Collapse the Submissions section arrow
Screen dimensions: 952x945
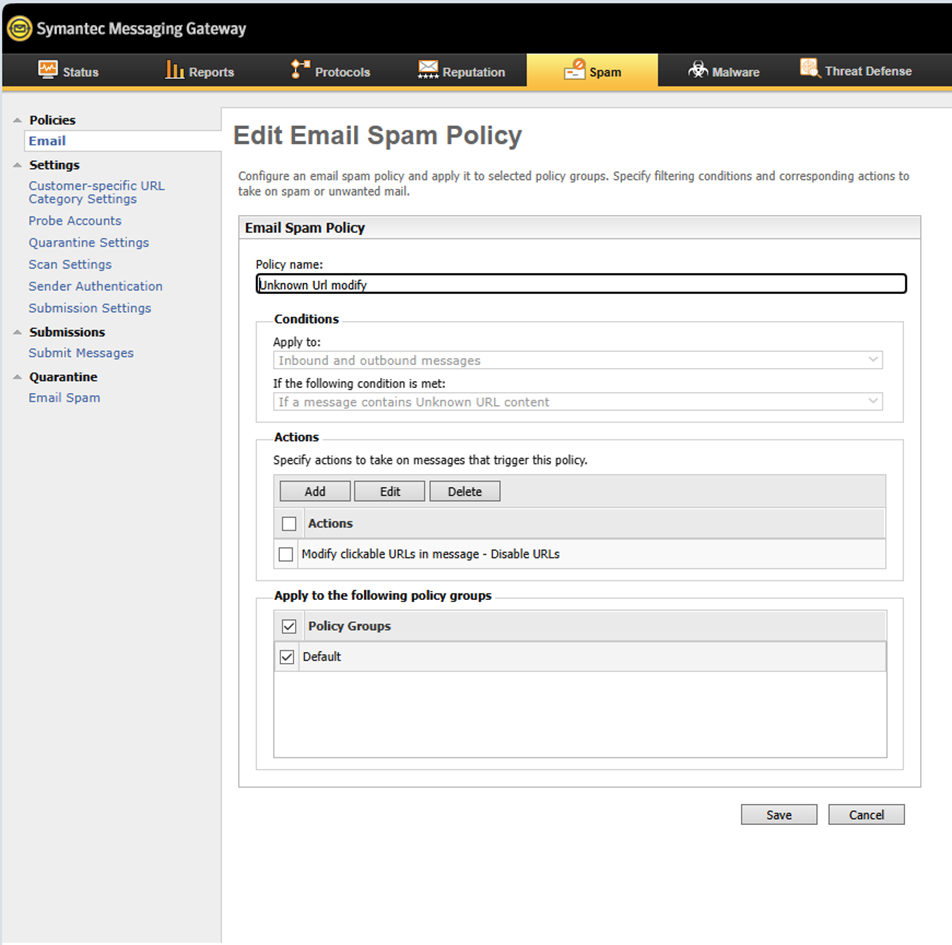(17, 332)
